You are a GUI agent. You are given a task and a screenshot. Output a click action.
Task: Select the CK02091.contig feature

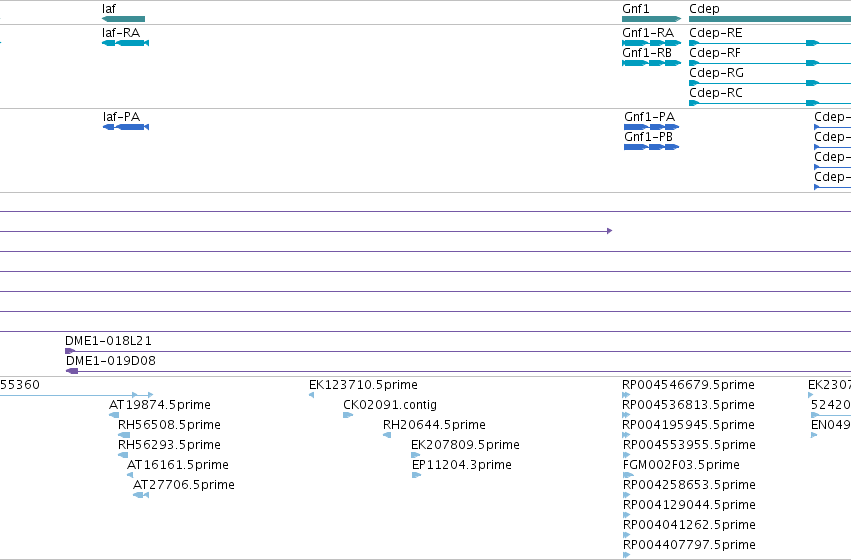348,415
